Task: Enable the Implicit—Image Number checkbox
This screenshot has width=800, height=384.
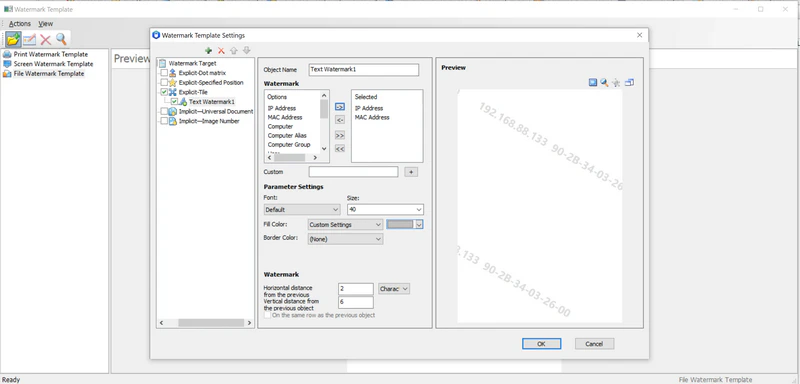Action: 164,121
